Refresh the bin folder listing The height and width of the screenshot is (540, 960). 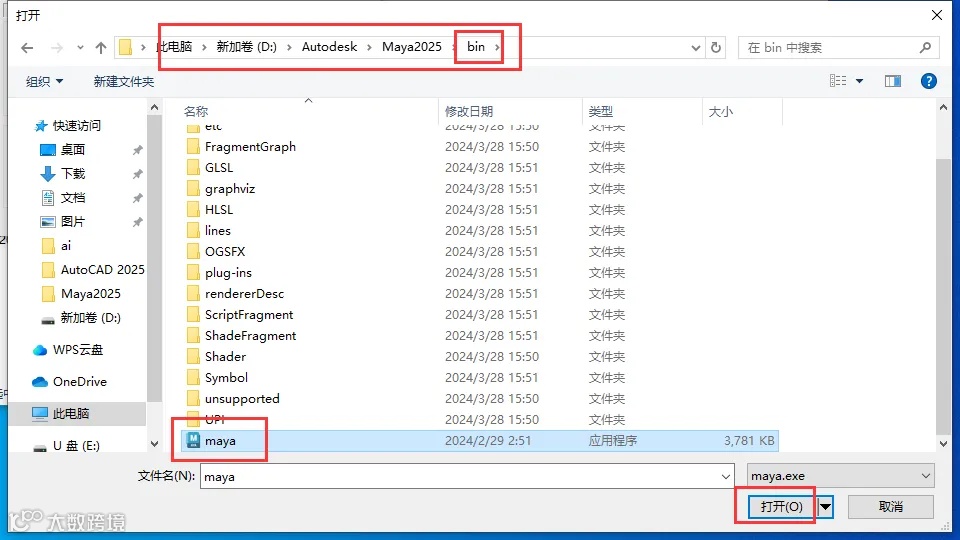coord(716,47)
